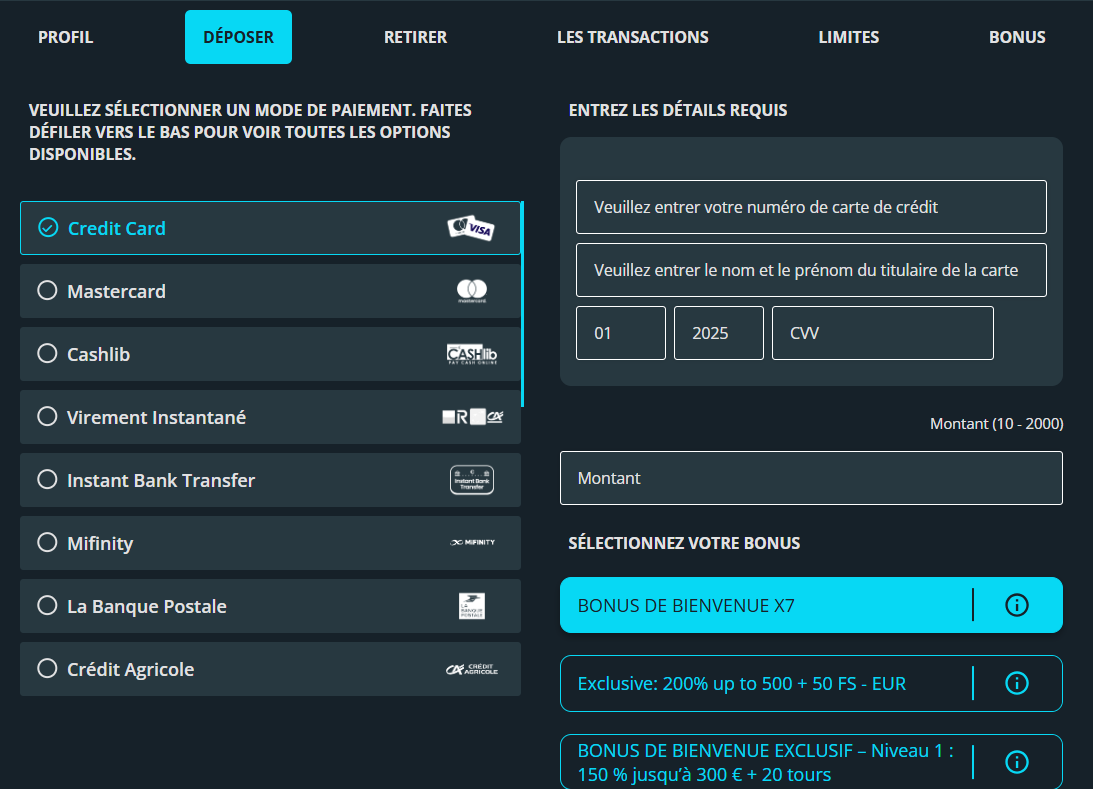Focus the Montant amount input field
The width and height of the screenshot is (1093, 789).
point(810,478)
